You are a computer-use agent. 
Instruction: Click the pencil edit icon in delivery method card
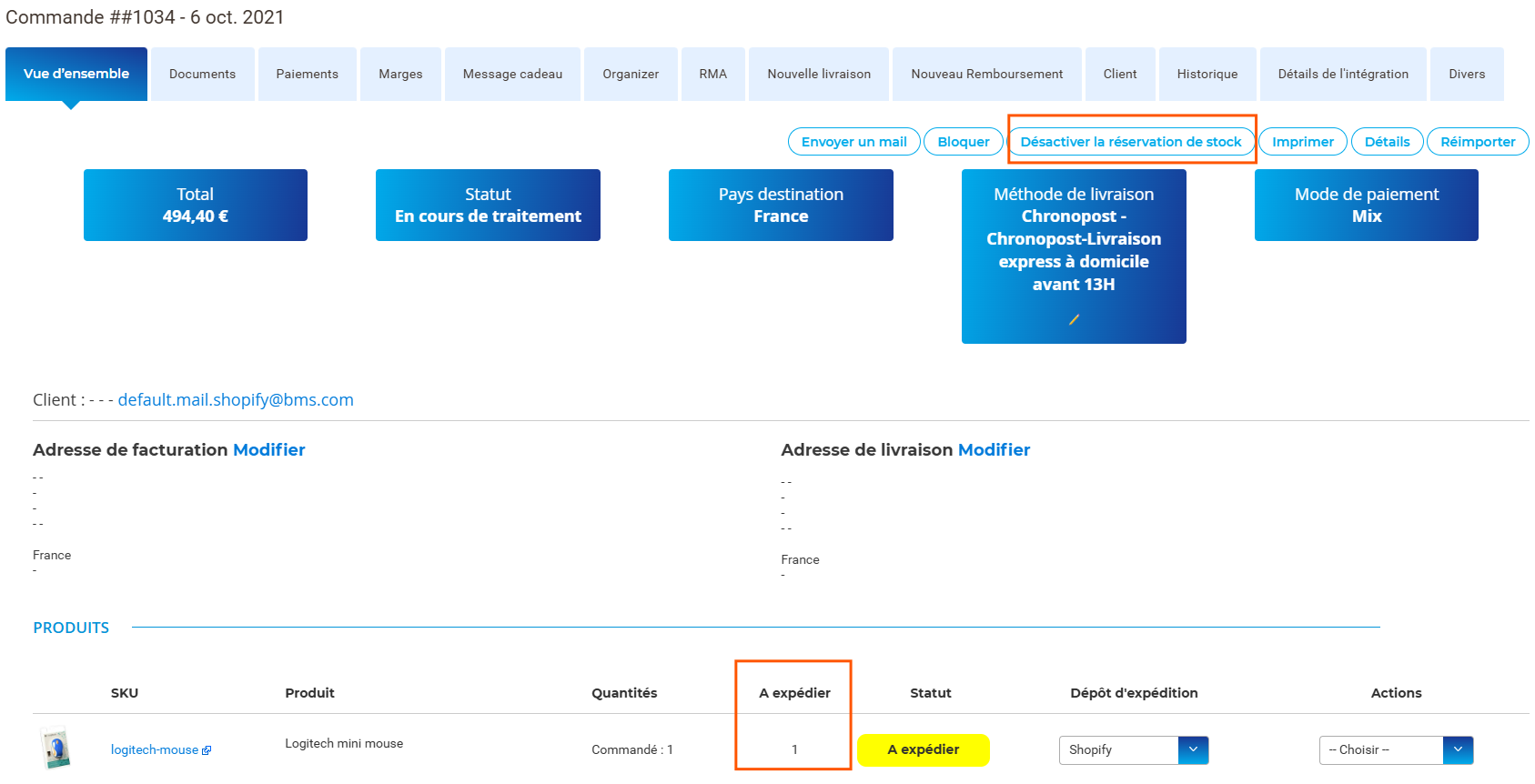coord(1074,319)
